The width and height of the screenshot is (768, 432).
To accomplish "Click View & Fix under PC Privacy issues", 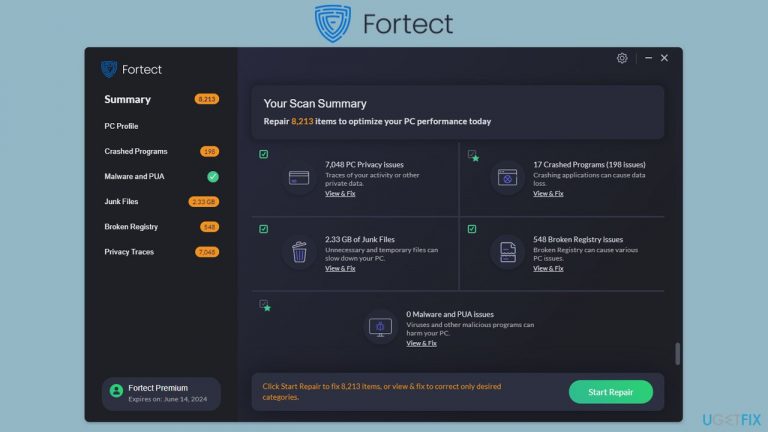I will [340, 193].
